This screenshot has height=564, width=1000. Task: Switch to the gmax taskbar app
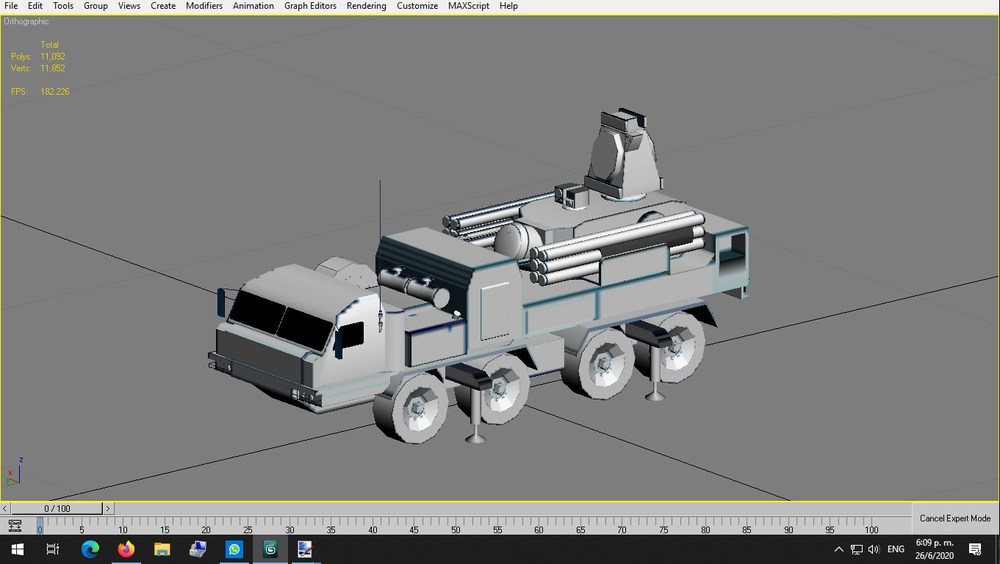[270, 549]
